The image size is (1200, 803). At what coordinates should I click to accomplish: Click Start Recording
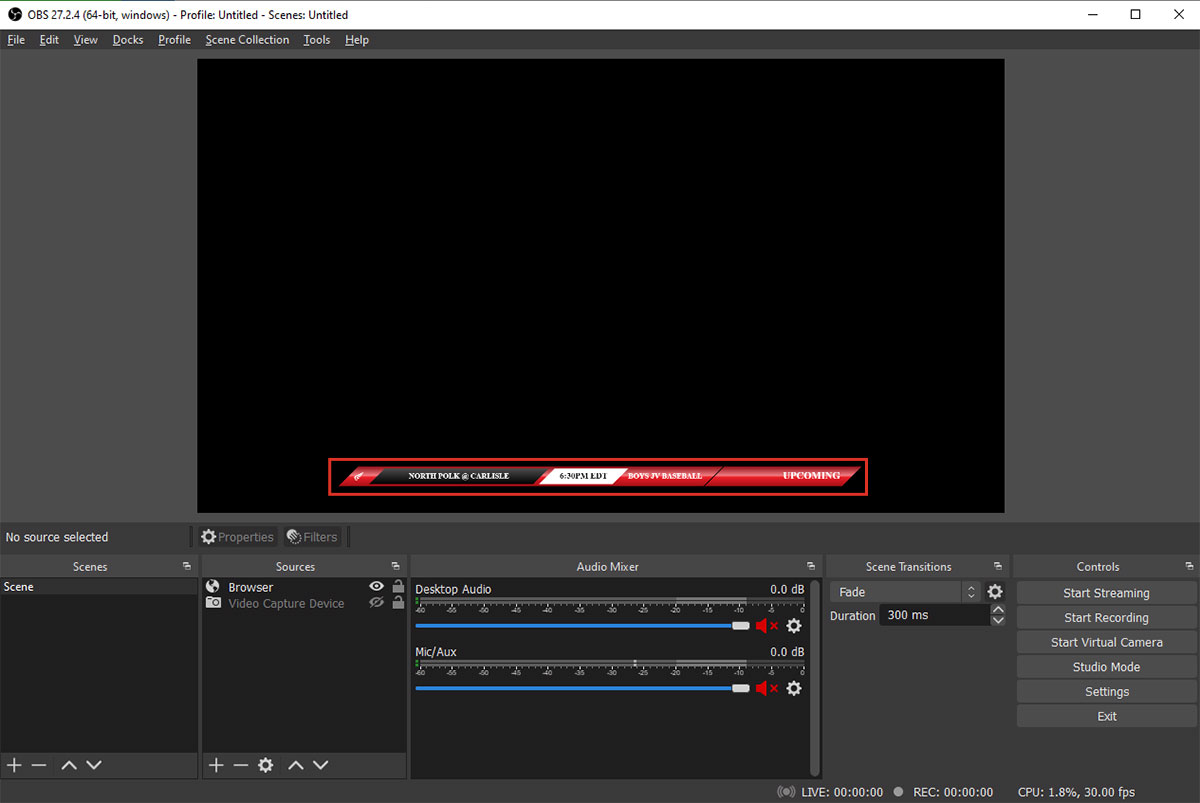pos(1106,618)
